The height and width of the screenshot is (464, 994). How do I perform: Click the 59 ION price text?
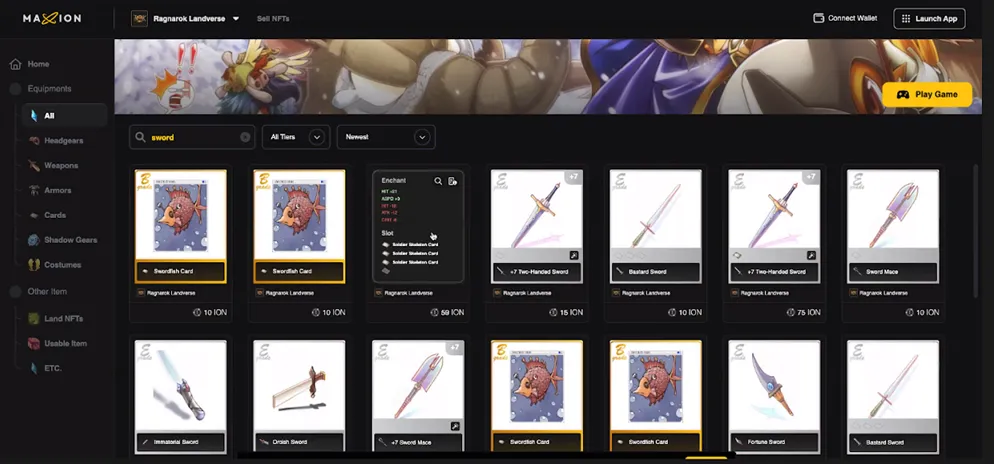click(x=453, y=313)
